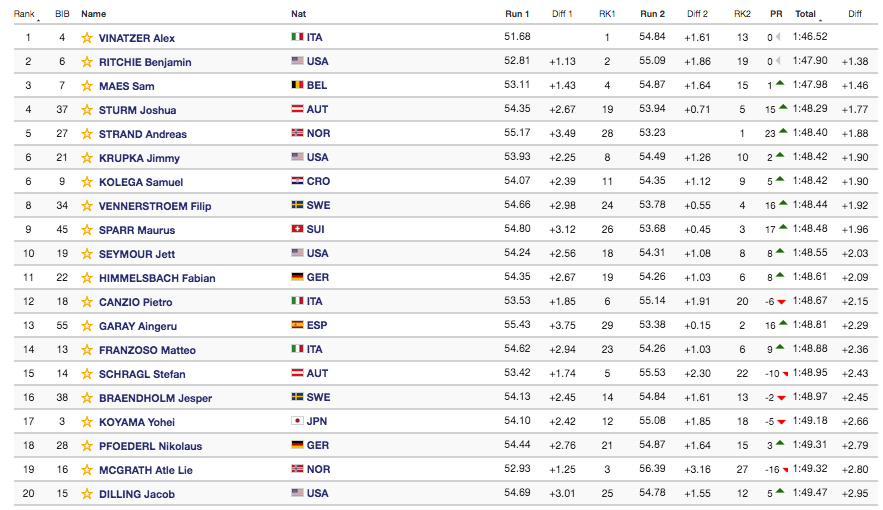
Task: Open athlete profile of HIMMELSBACH Fabian
Action: (157, 278)
